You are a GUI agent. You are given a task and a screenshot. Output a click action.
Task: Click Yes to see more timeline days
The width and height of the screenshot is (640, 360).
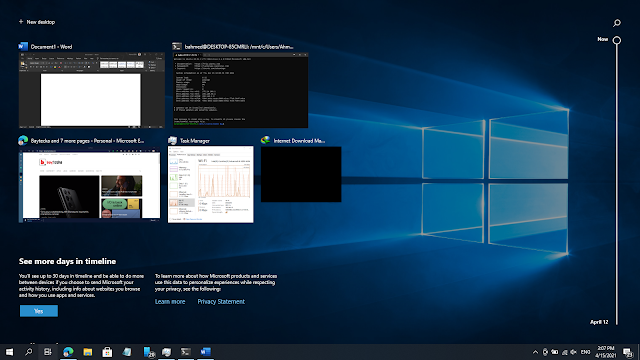click(39, 311)
